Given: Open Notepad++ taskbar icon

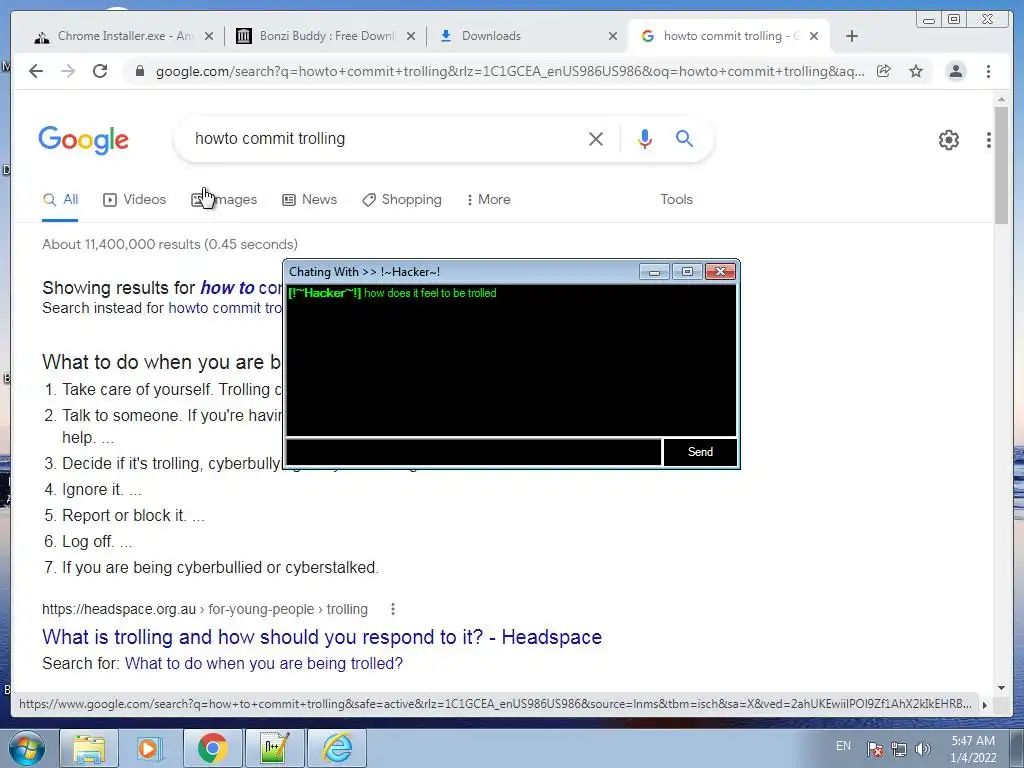Looking at the screenshot, I should pos(274,748).
